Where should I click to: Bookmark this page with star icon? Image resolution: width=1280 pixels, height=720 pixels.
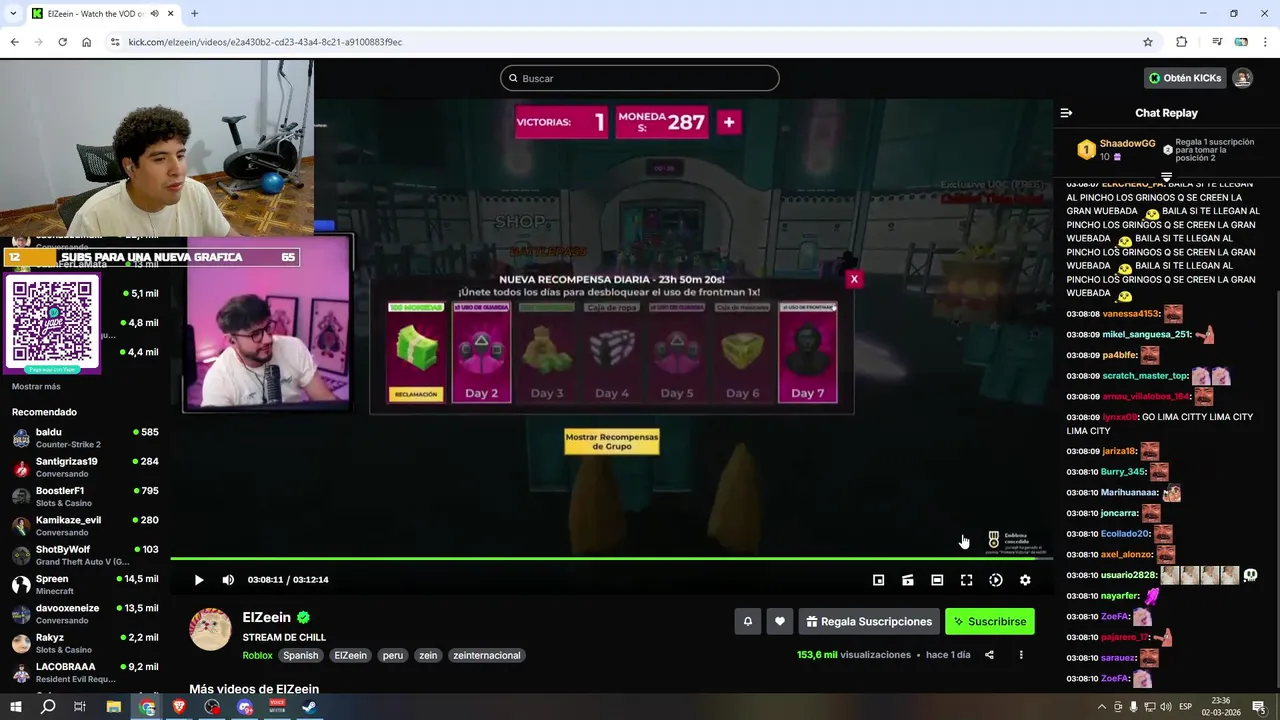click(1148, 42)
